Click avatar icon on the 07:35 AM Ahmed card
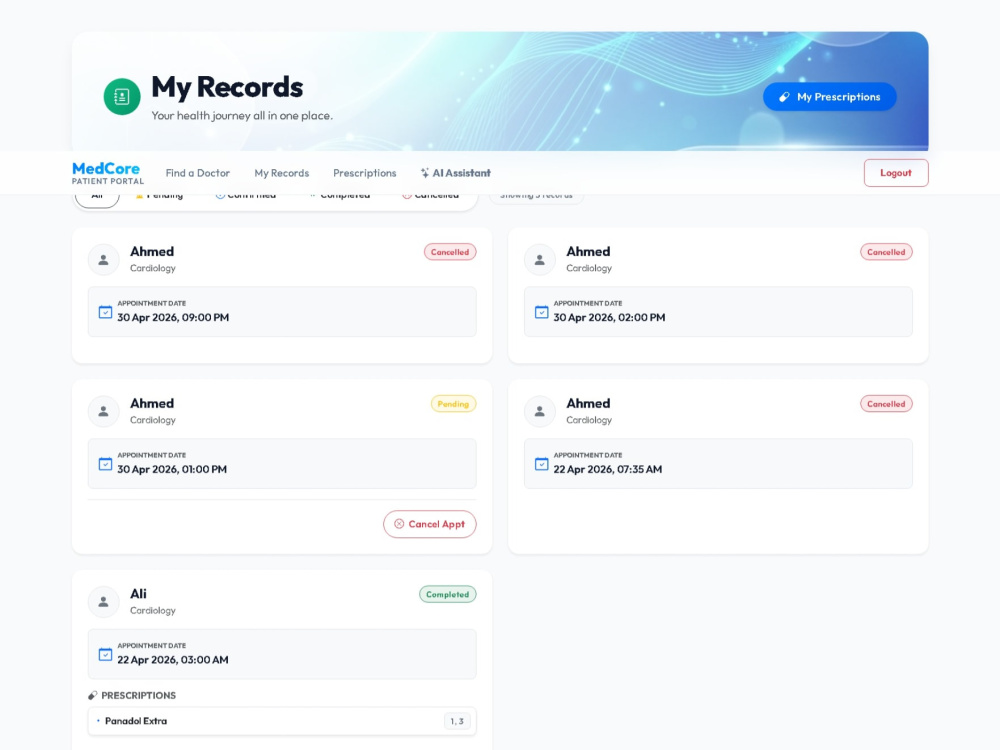 point(540,411)
